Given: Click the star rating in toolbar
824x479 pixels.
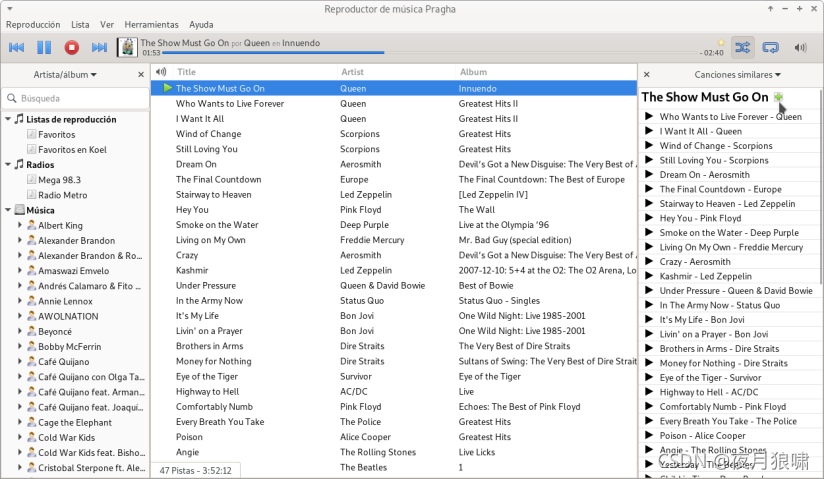Looking at the screenshot, I should pos(721,43).
